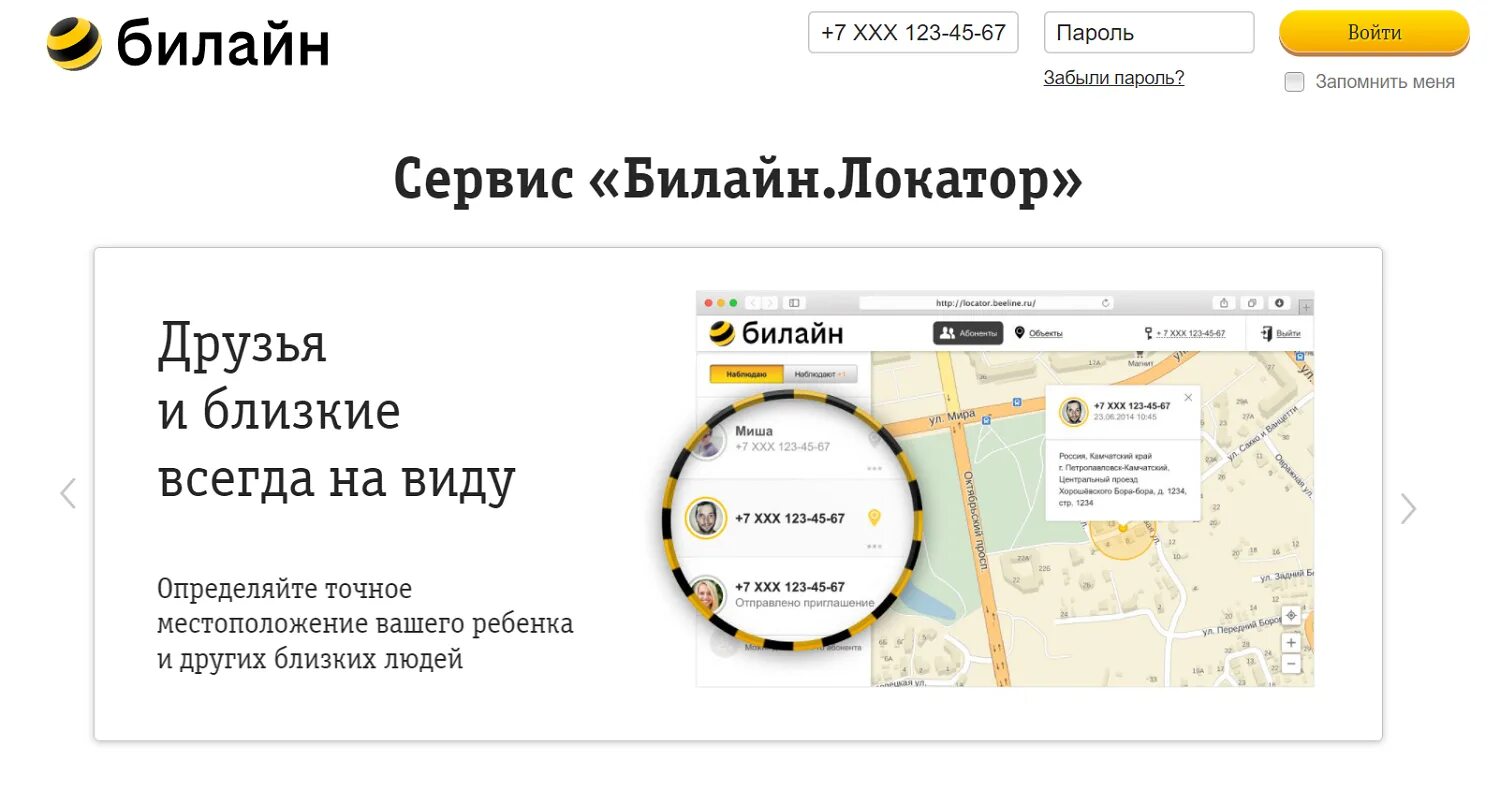
Task: Focus the Пароль password field
Action: (x=1149, y=32)
